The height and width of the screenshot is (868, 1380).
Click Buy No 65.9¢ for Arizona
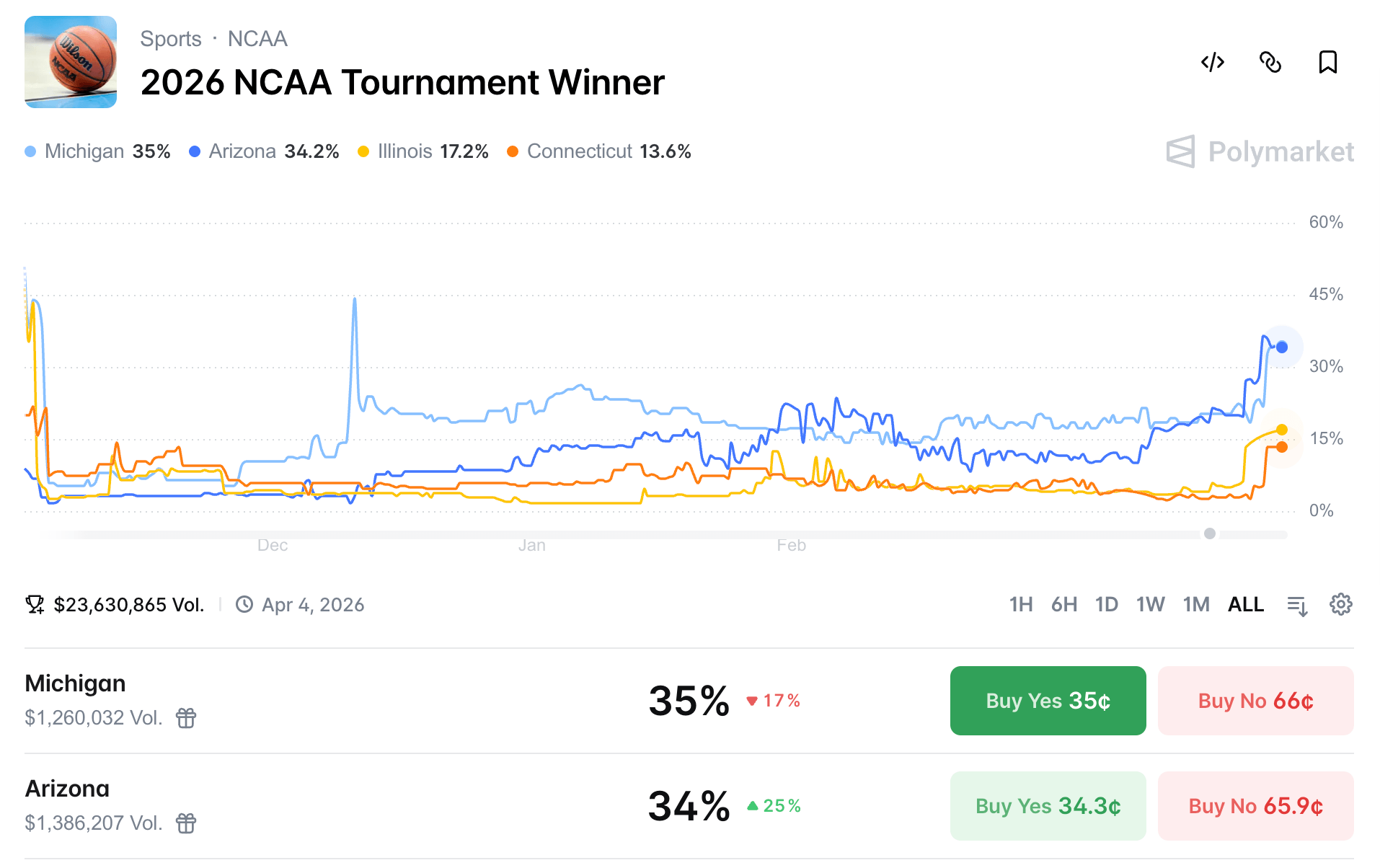(x=1255, y=805)
